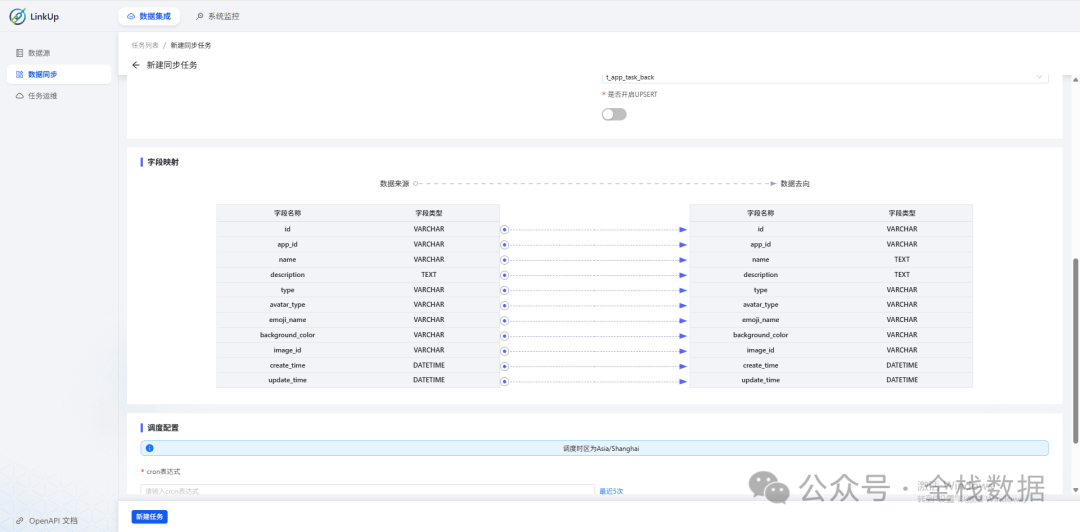Select 数据同步 in the sidebar
This screenshot has height=532, width=1080.
43,74
